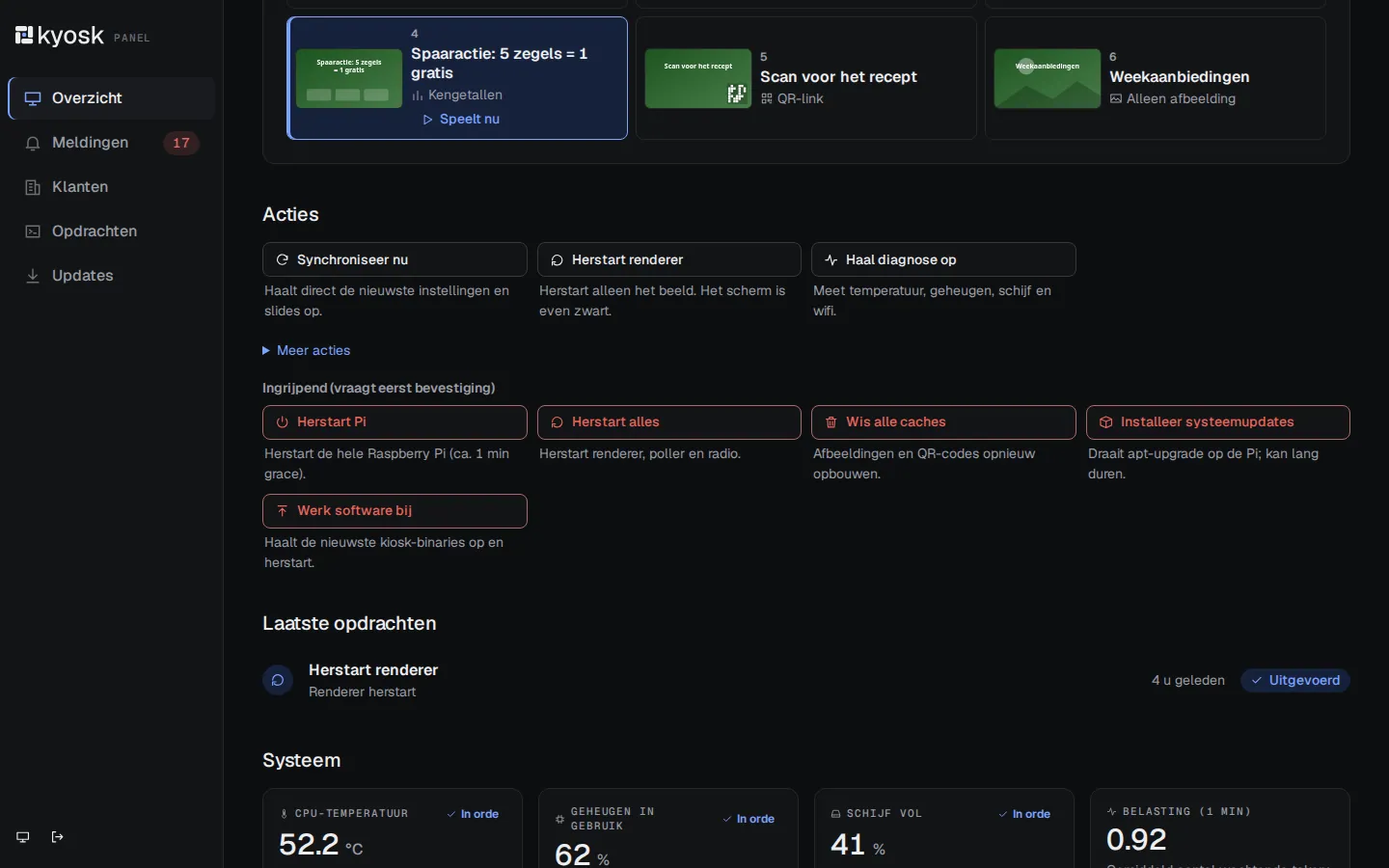Click the QR-link label on slide 5
The width and height of the screenshot is (1389, 868).
(x=792, y=99)
